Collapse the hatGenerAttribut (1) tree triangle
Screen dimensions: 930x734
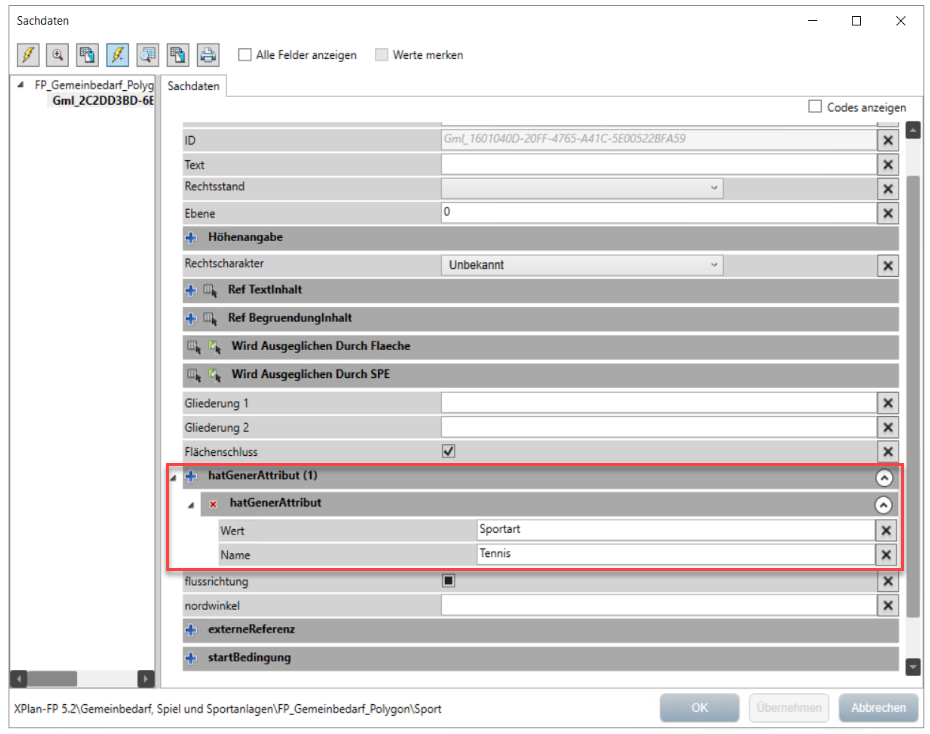point(174,477)
